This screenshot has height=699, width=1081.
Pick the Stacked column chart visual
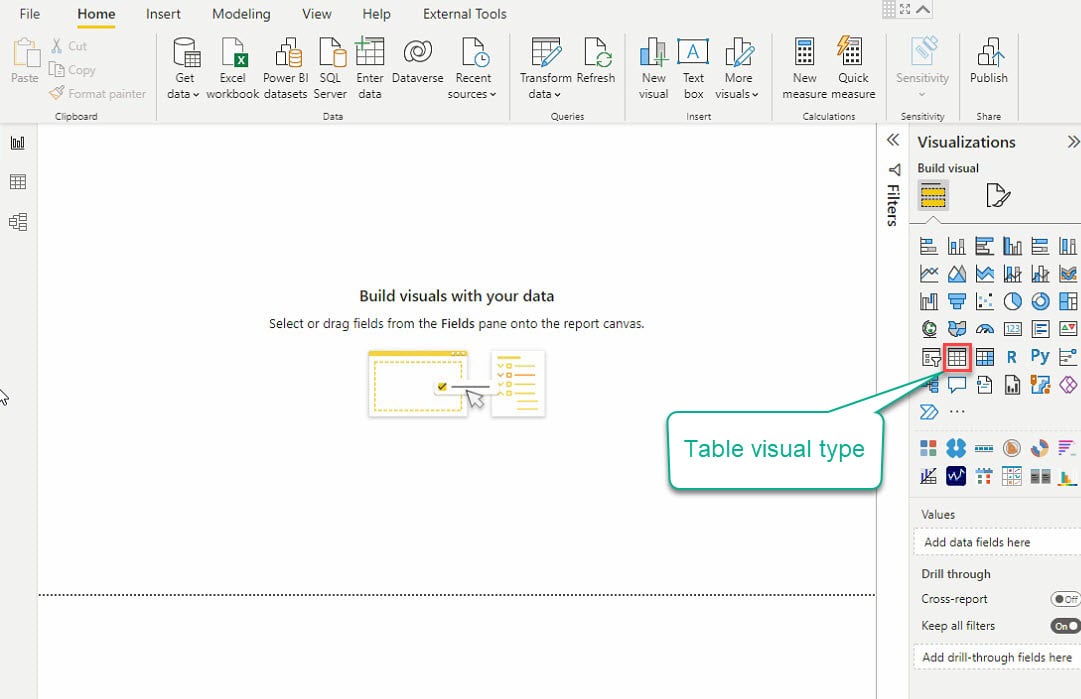coord(956,246)
